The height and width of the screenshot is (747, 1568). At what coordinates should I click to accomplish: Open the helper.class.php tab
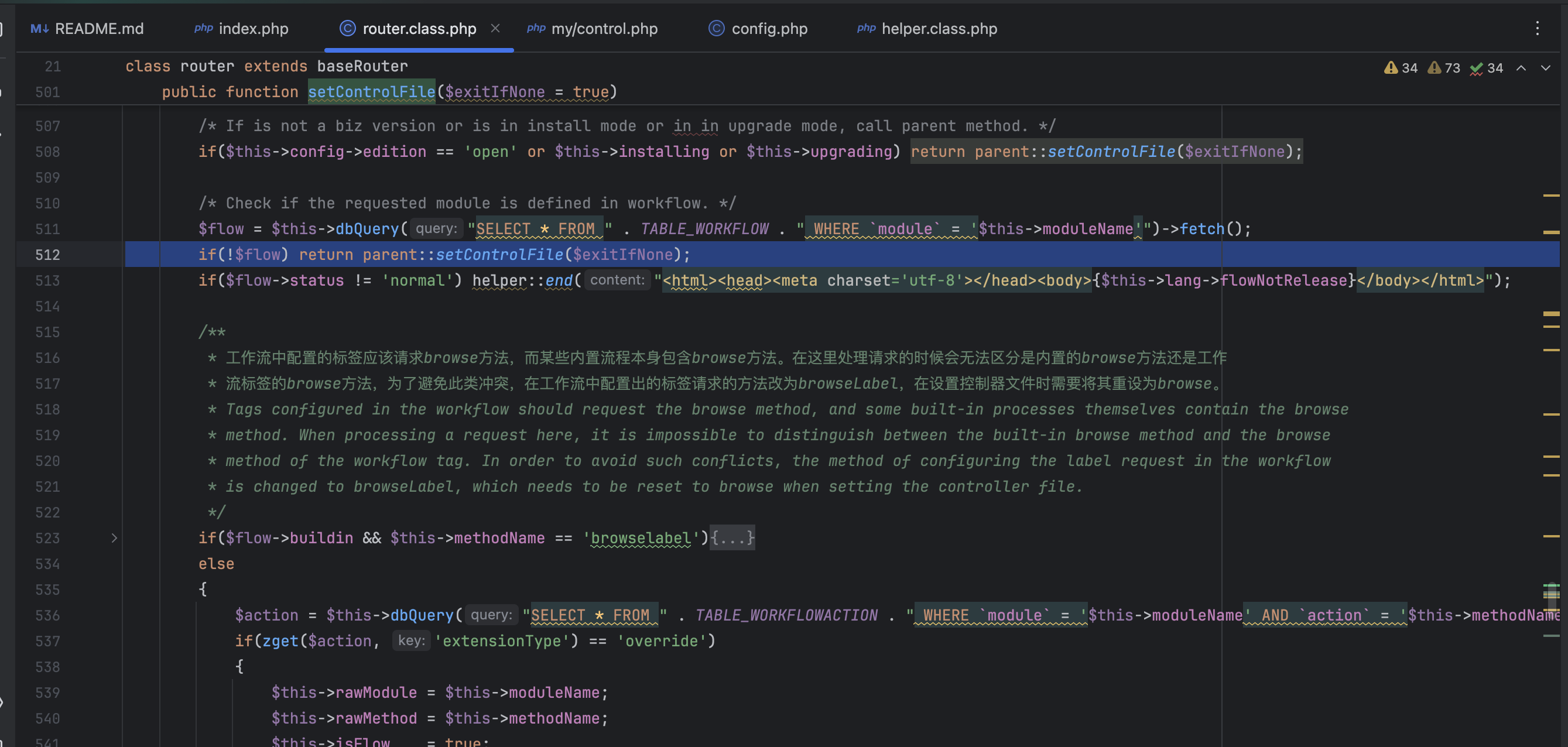coord(939,29)
